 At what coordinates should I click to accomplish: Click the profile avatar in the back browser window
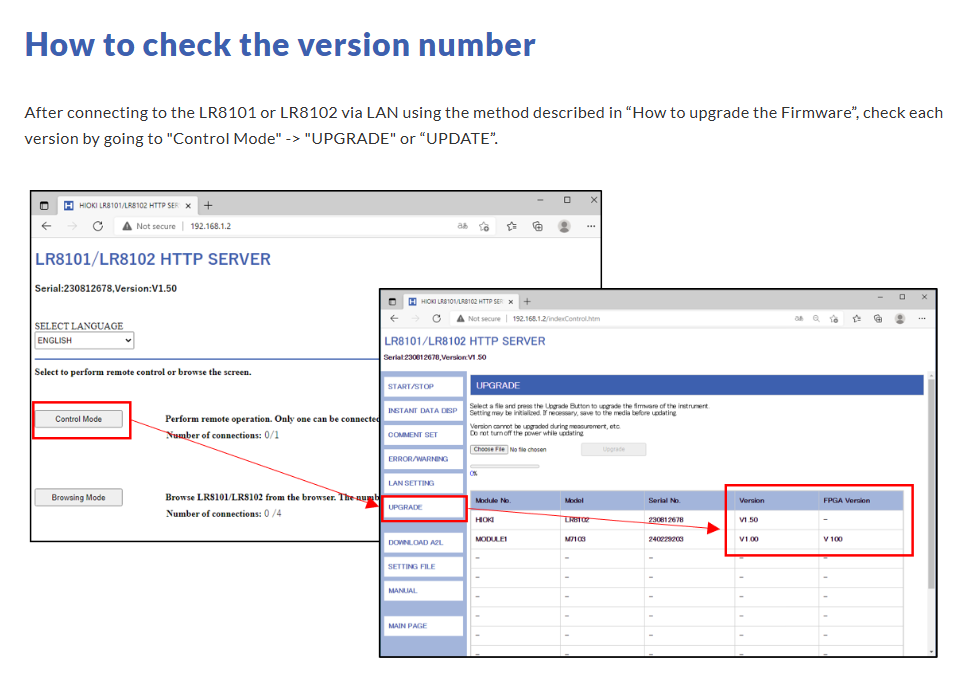[564, 226]
